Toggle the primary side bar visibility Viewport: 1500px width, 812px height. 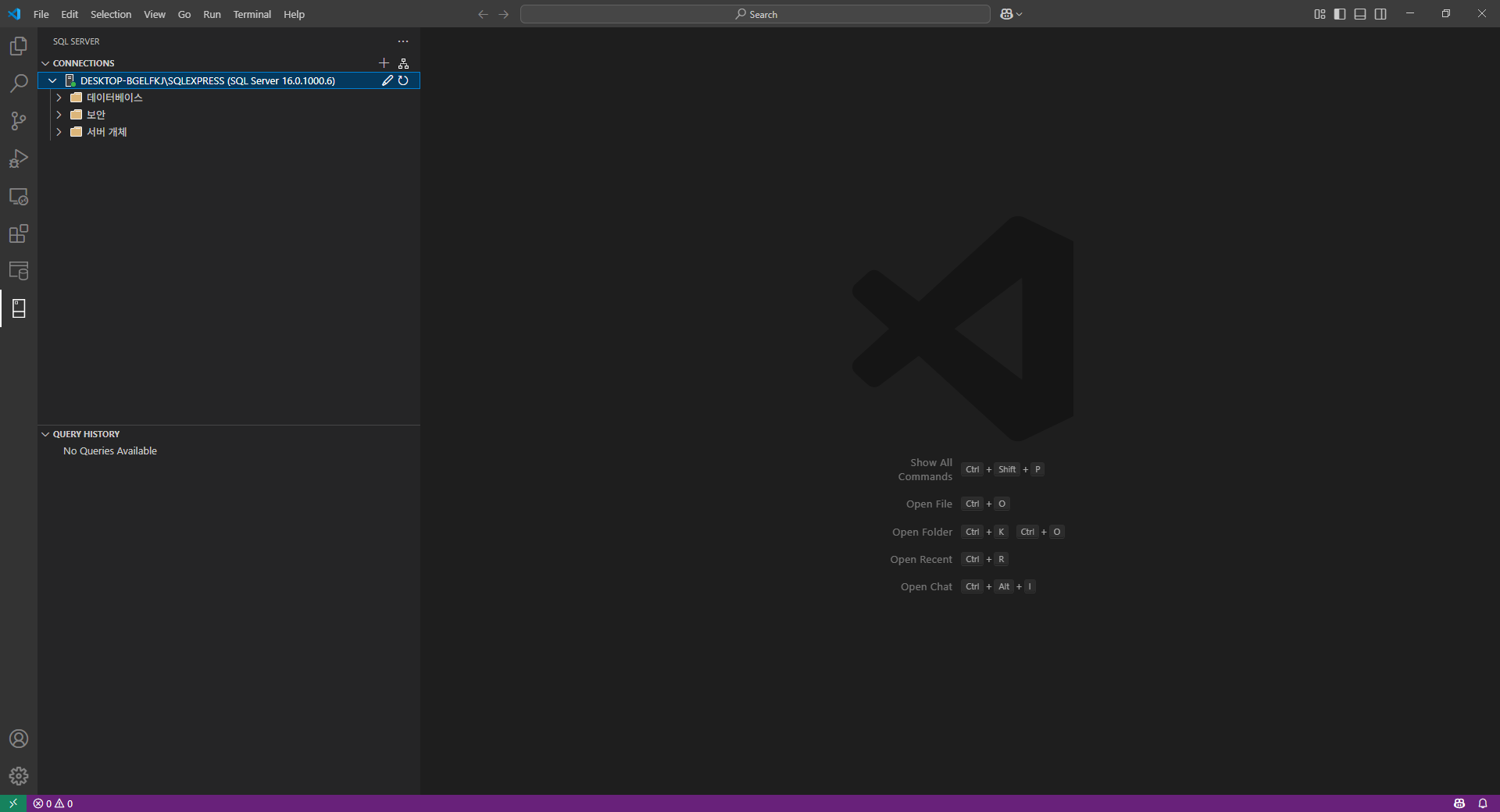point(1340,14)
